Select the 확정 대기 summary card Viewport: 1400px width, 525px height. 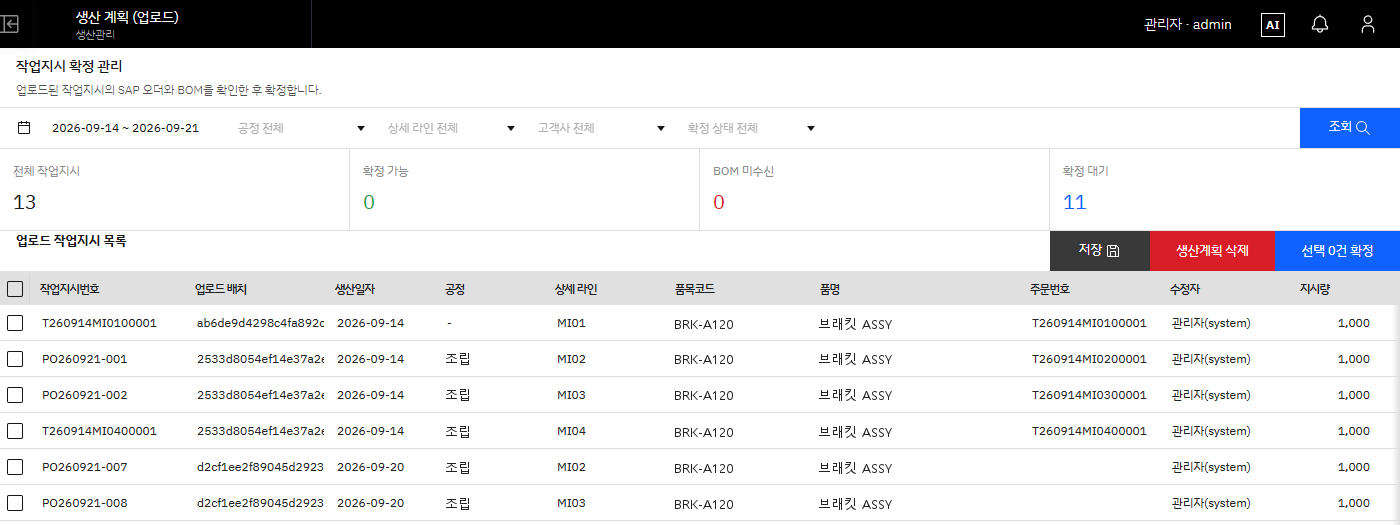pyautogui.click(x=1225, y=189)
